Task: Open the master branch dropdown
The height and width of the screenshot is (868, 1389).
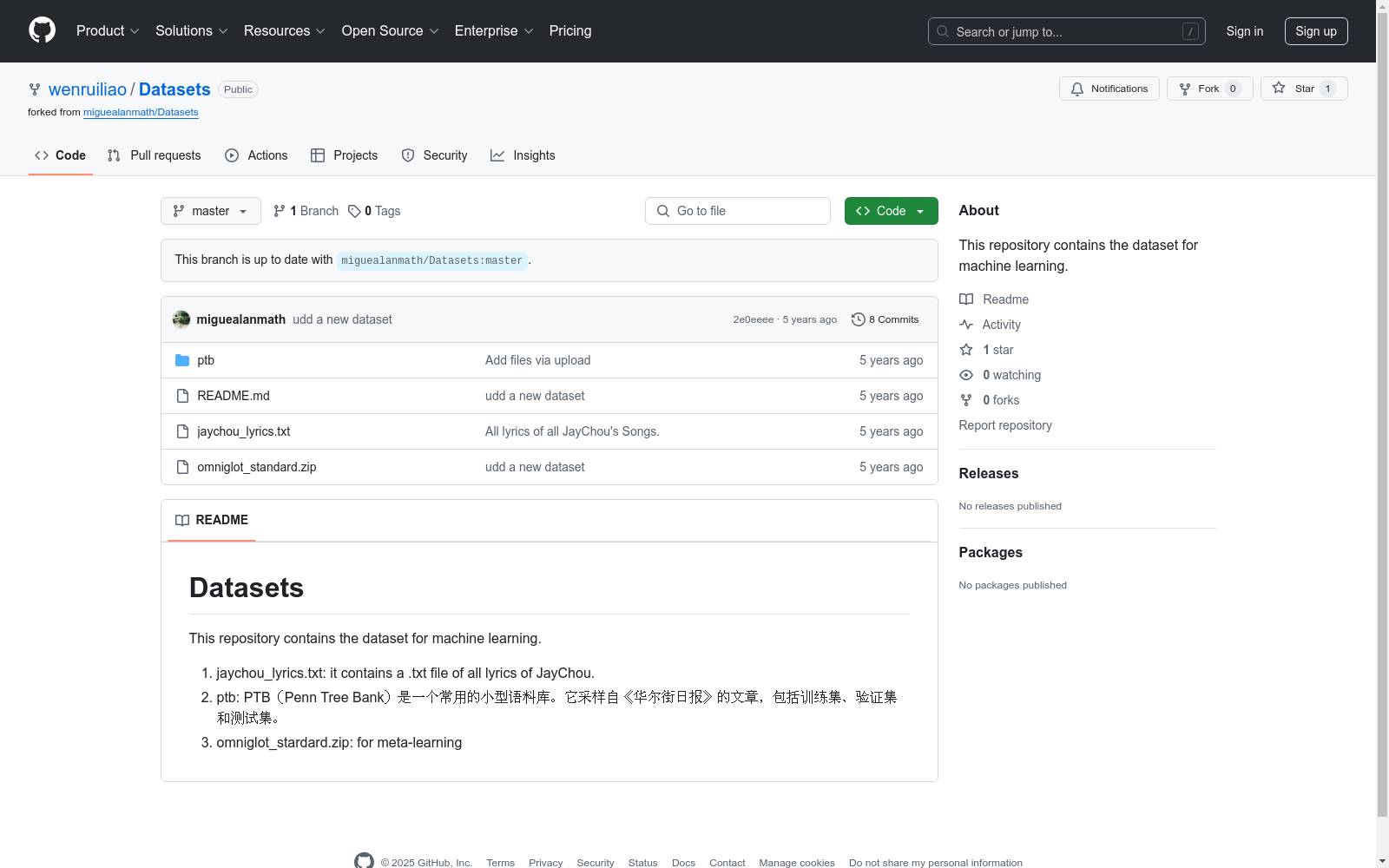Action: [211, 211]
